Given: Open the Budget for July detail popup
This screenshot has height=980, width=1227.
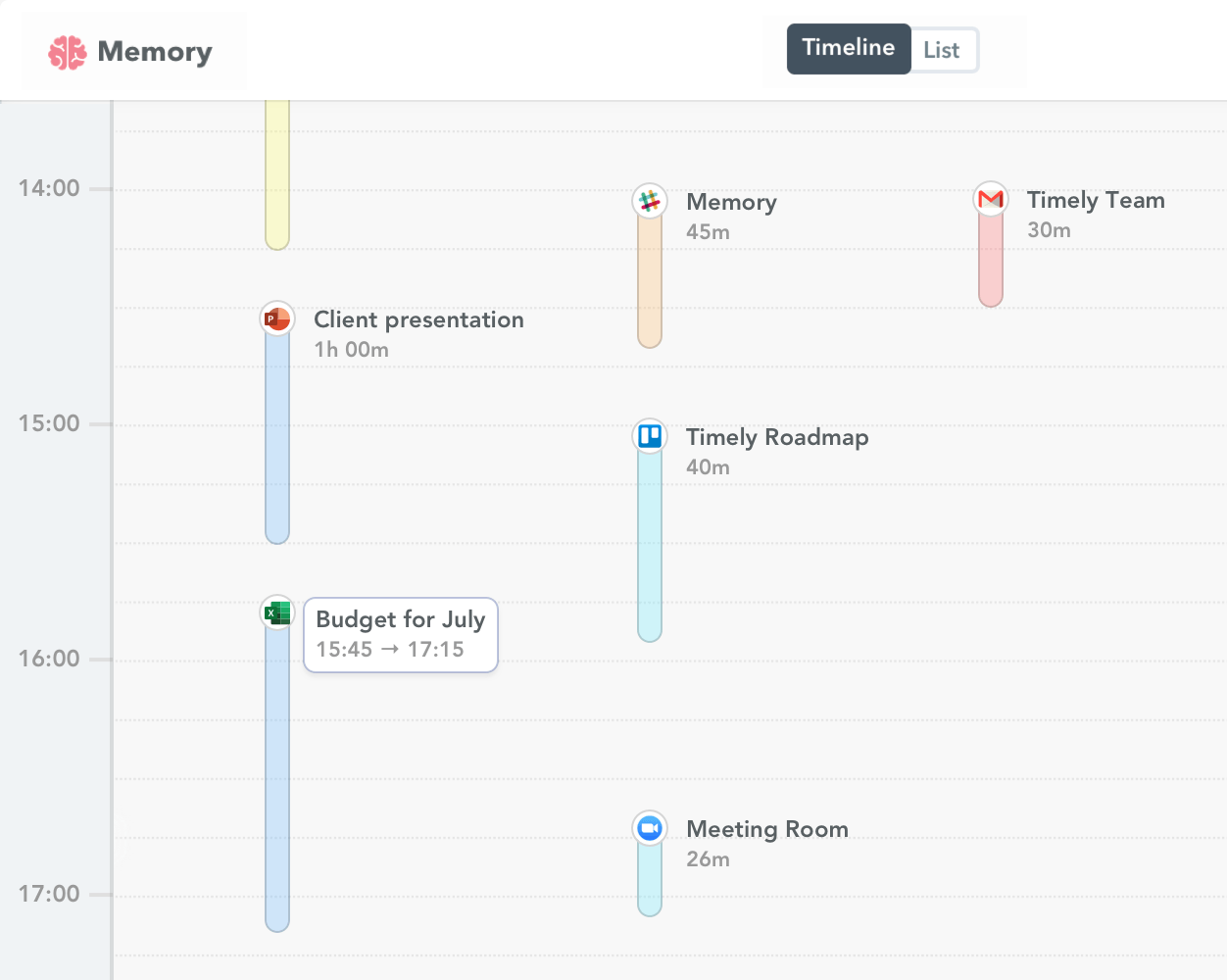Looking at the screenshot, I should tap(400, 634).
